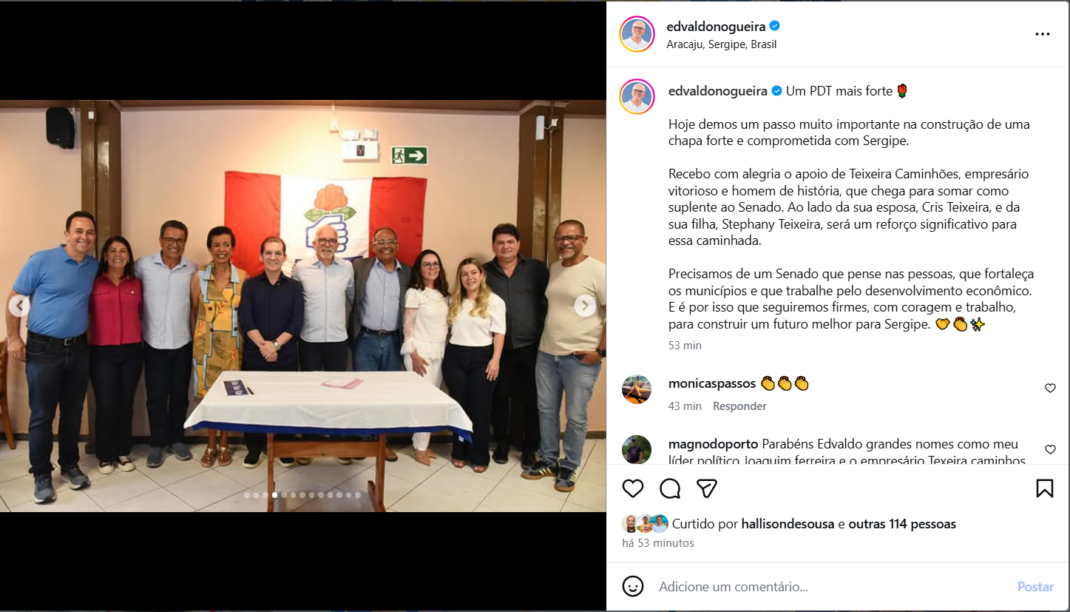Save the post with the bookmark icon

point(1044,488)
